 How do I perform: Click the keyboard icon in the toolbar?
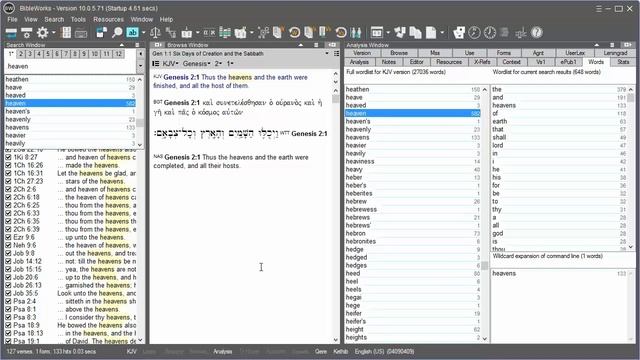(x=81, y=33)
